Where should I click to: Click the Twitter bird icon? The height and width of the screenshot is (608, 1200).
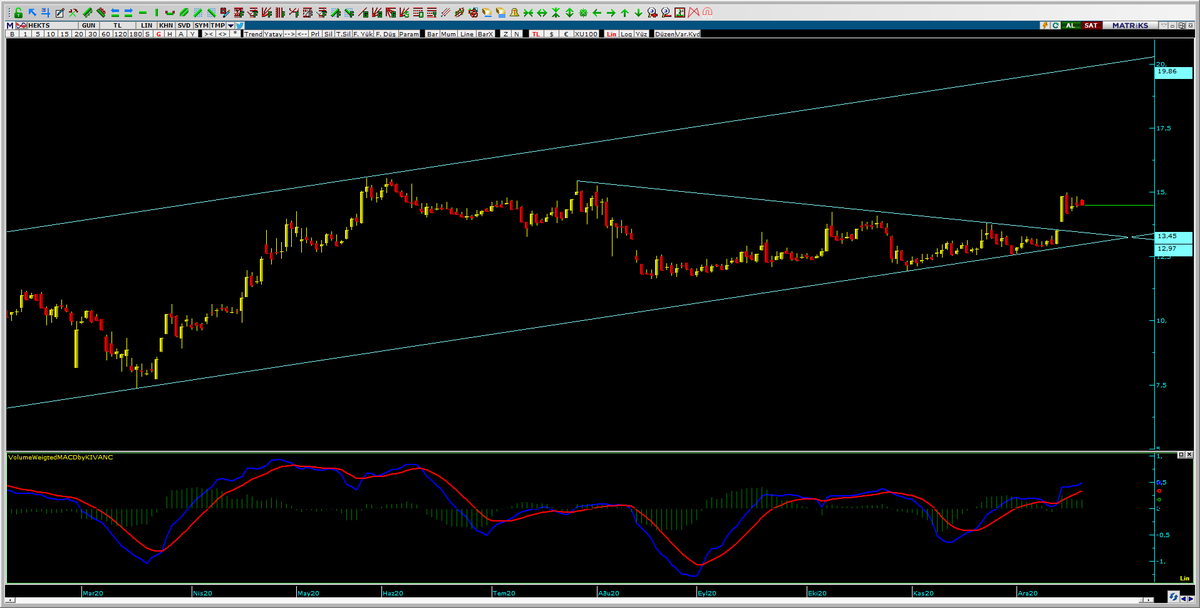click(240, 25)
